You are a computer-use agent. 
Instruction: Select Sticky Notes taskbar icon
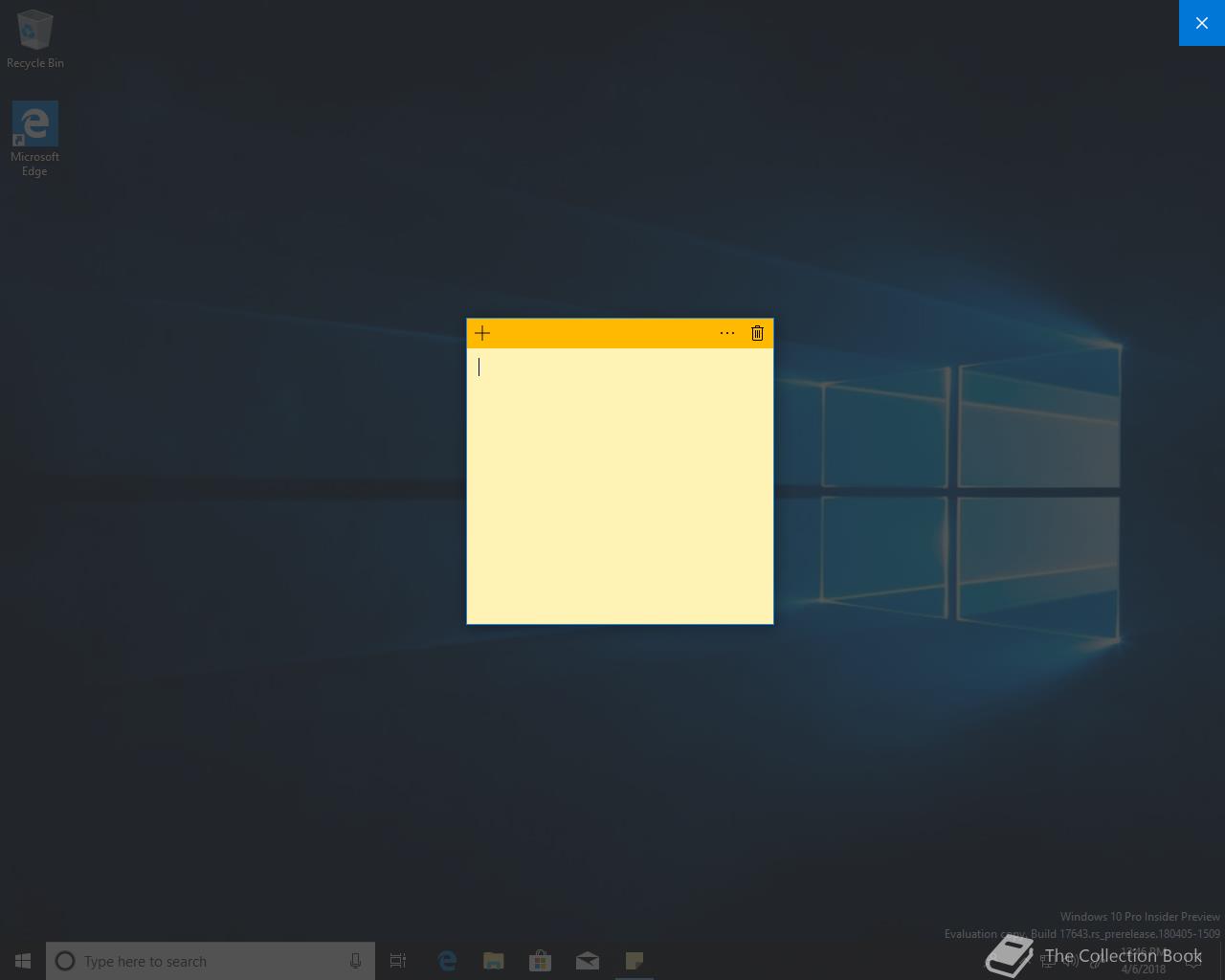(x=634, y=961)
